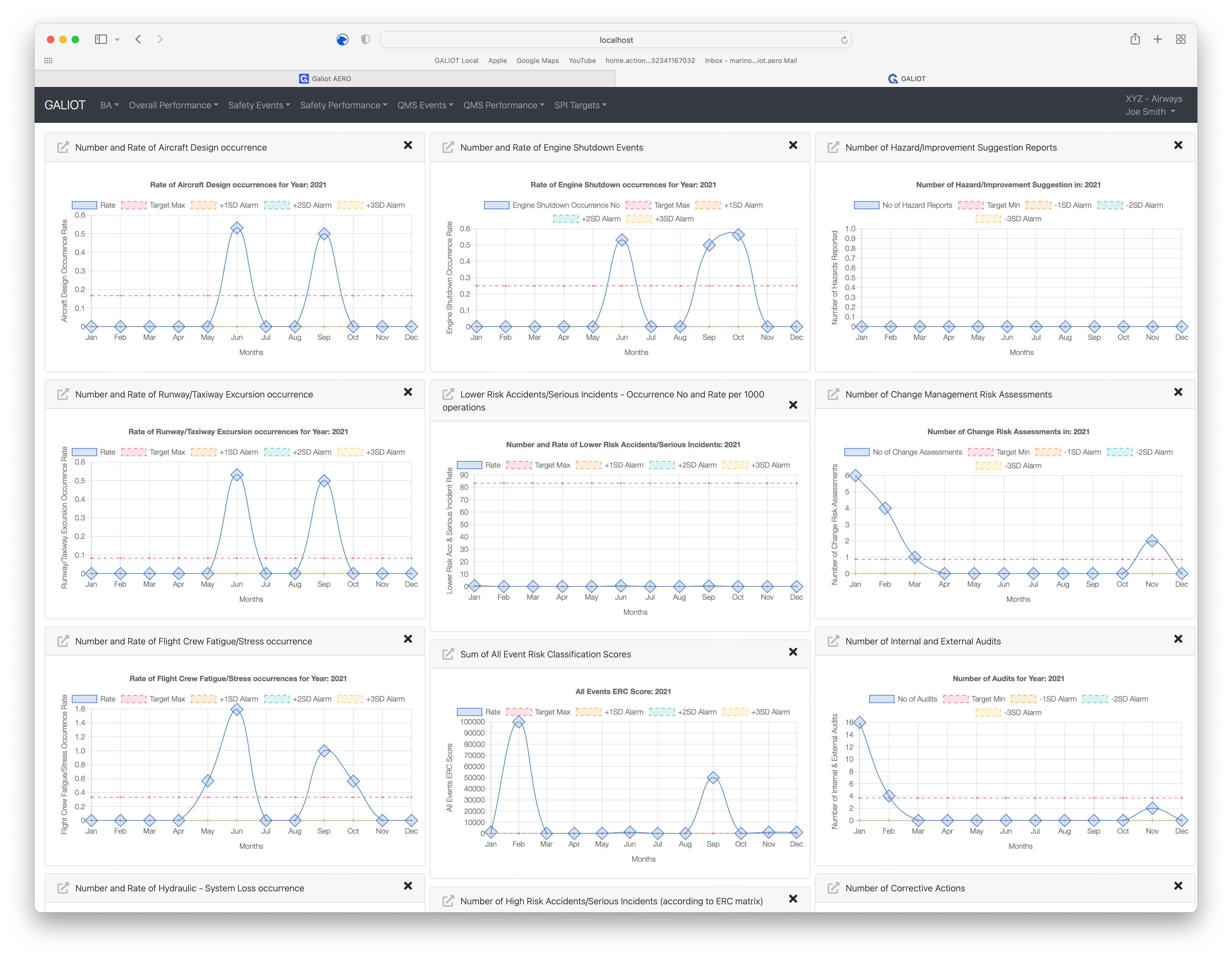
Task: Toggle No of Hazard Reports legend item
Action: click(x=903, y=205)
